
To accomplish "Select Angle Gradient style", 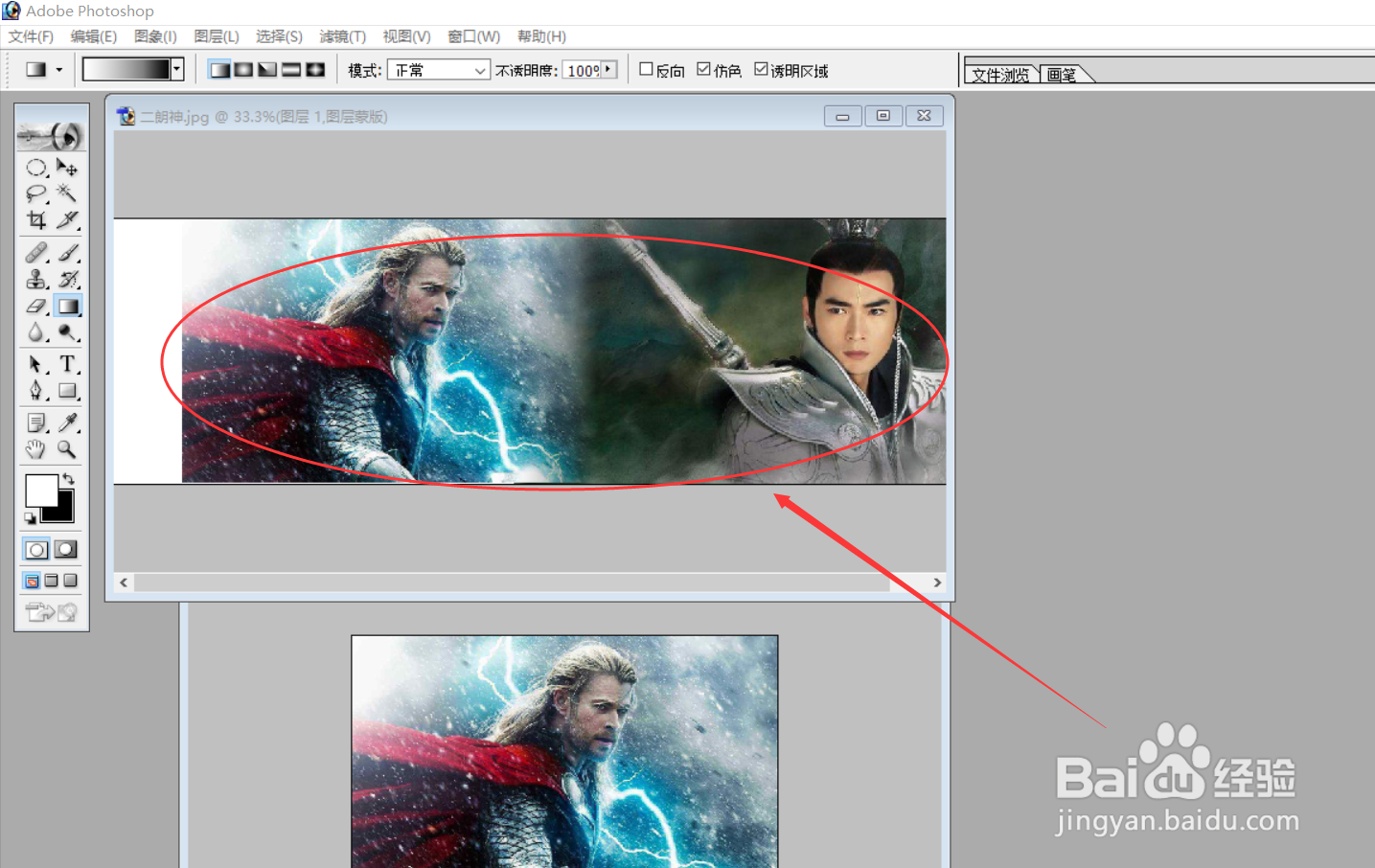I will 267,70.
